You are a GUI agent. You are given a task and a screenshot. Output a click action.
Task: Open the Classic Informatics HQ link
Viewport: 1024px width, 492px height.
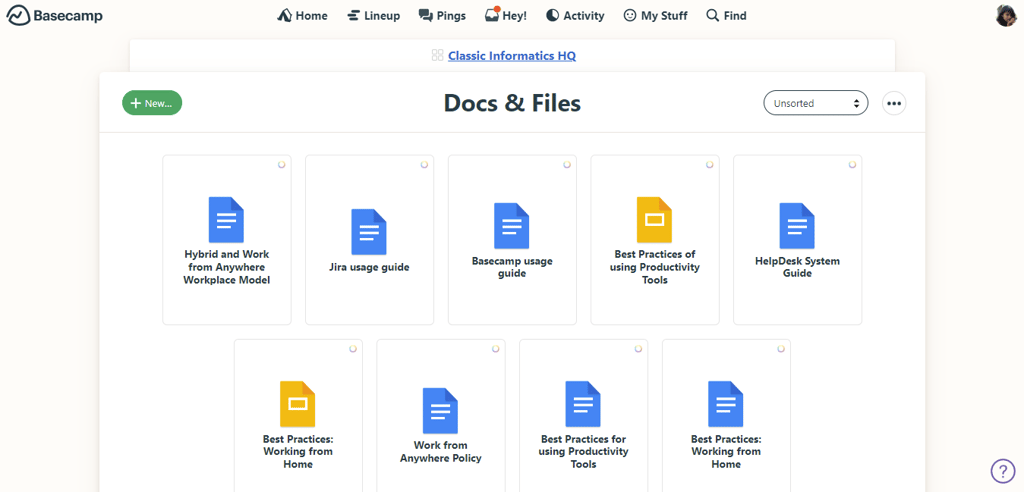511,56
